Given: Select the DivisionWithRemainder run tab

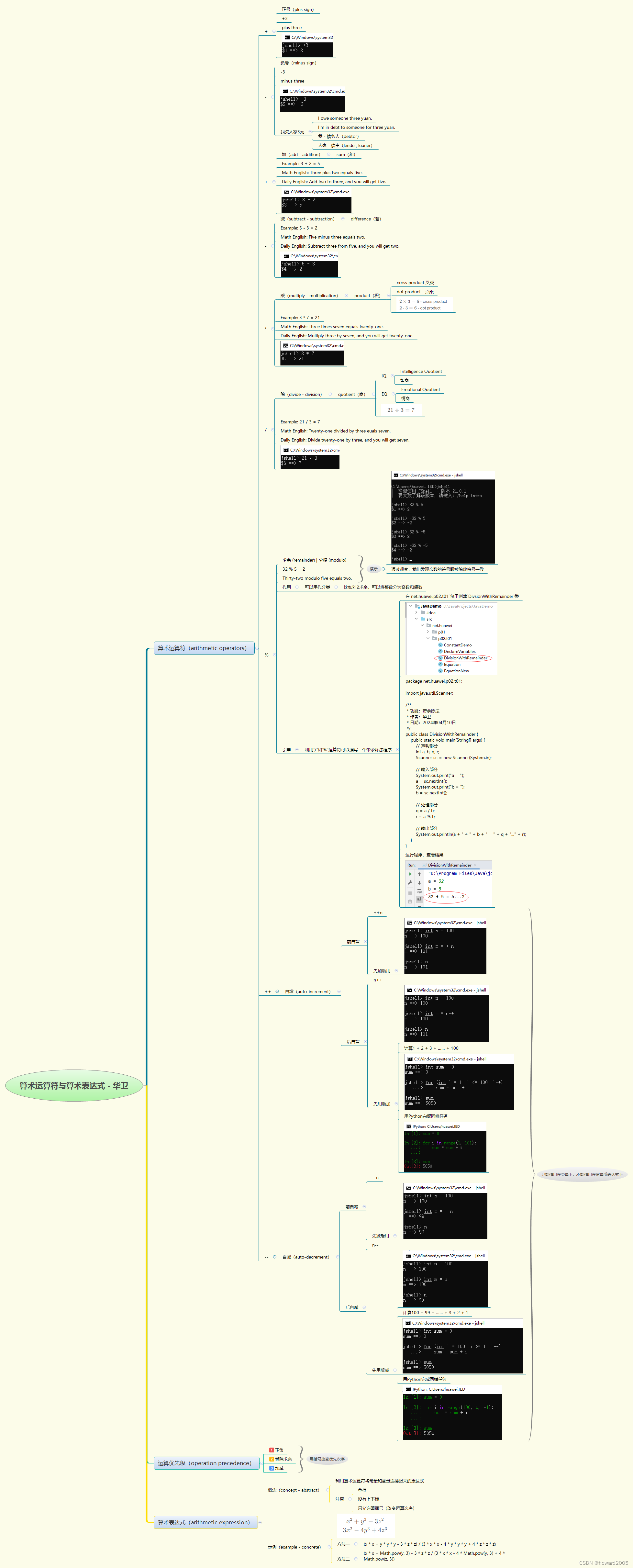Looking at the screenshot, I should point(449,865).
